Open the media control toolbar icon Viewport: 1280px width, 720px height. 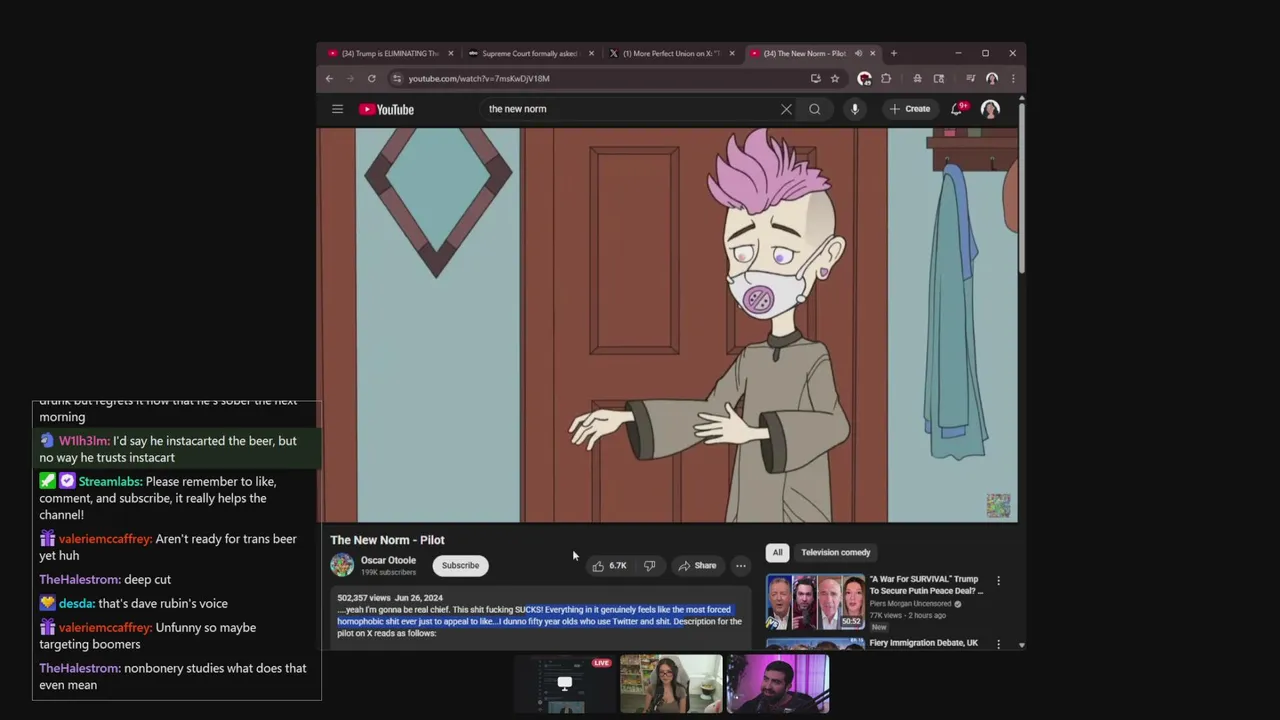(x=970, y=79)
